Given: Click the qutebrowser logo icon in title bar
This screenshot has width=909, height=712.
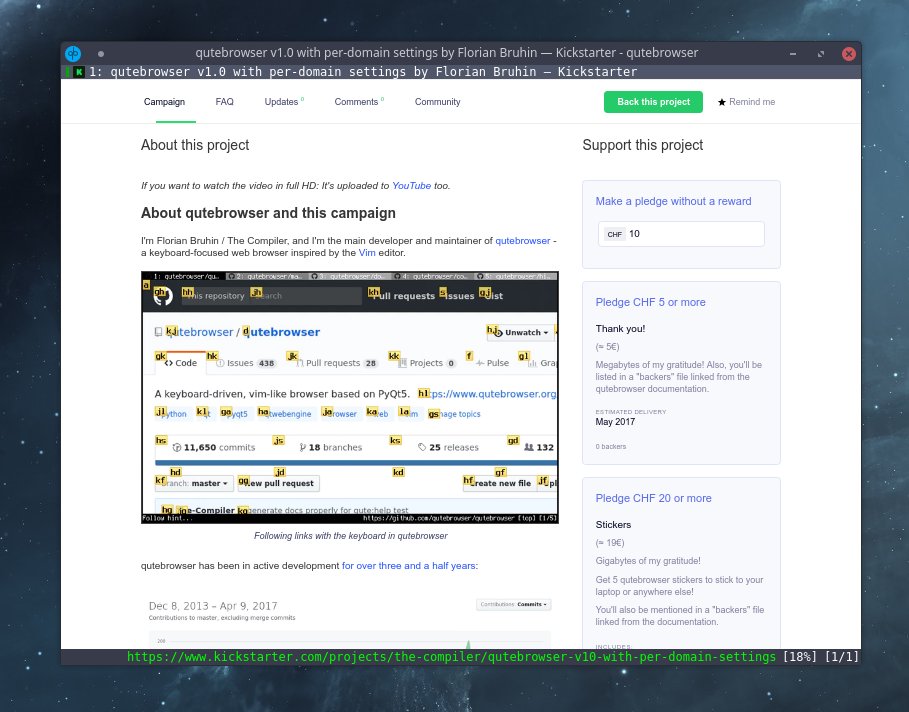Looking at the screenshot, I should [x=73, y=53].
